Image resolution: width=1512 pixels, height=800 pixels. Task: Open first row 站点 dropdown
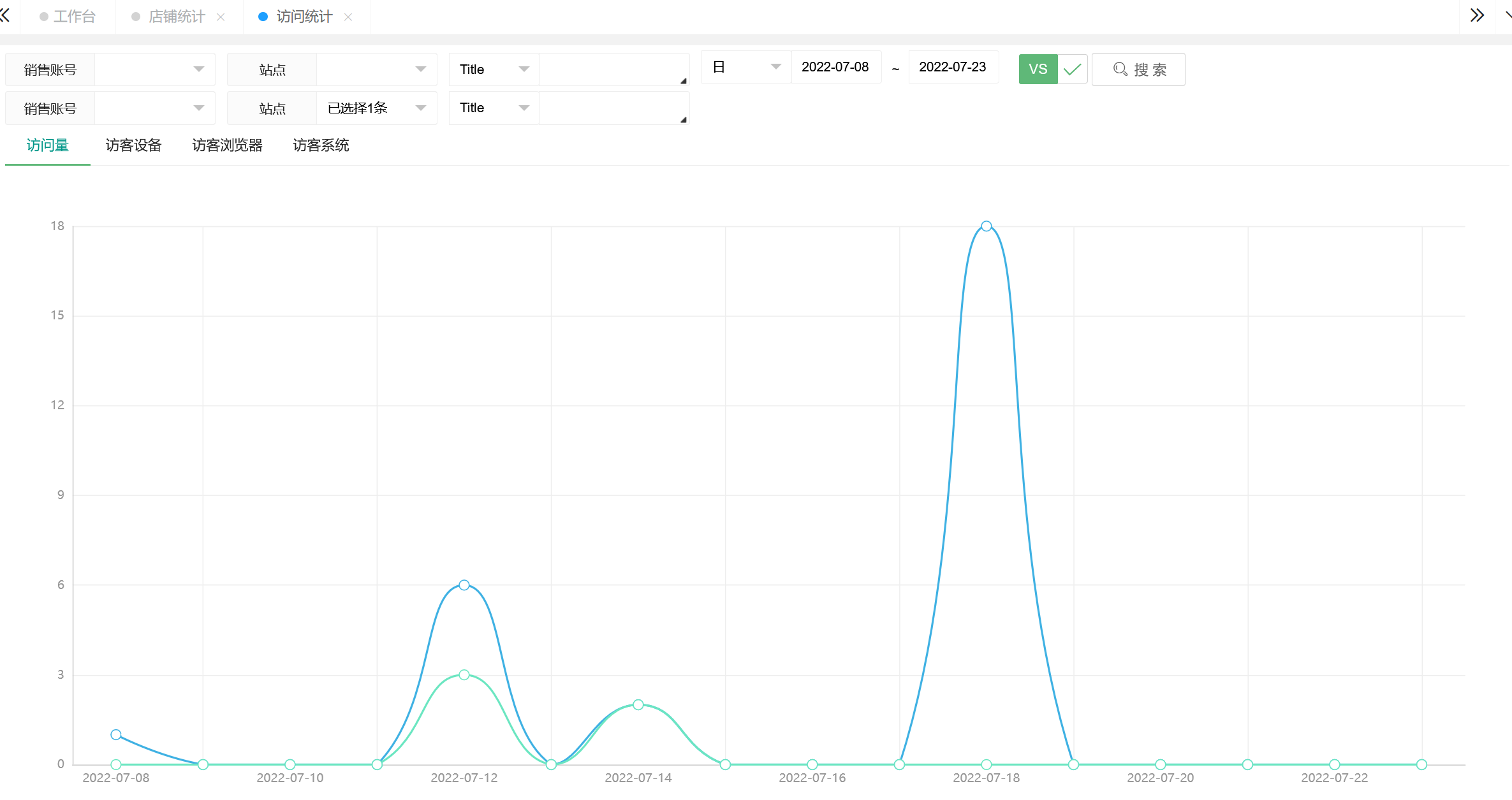(377, 69)
